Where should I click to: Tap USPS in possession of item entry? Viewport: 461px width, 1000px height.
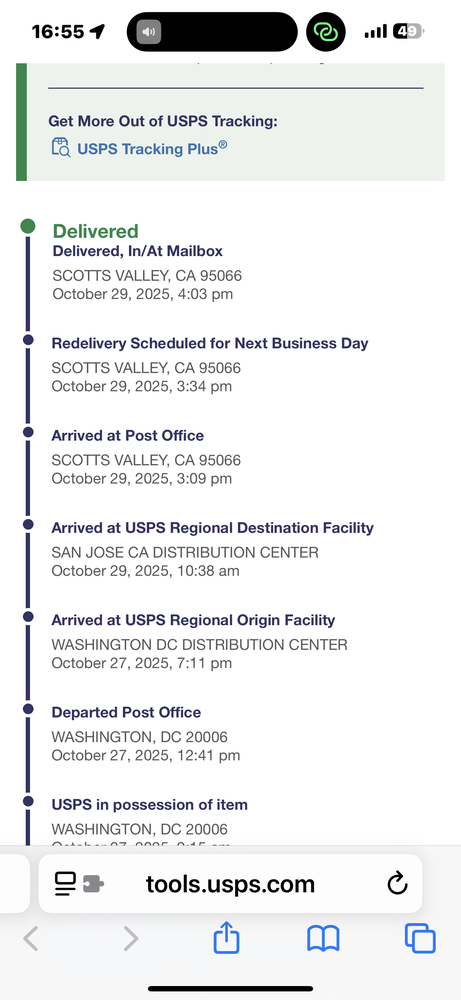coord(149,805)
